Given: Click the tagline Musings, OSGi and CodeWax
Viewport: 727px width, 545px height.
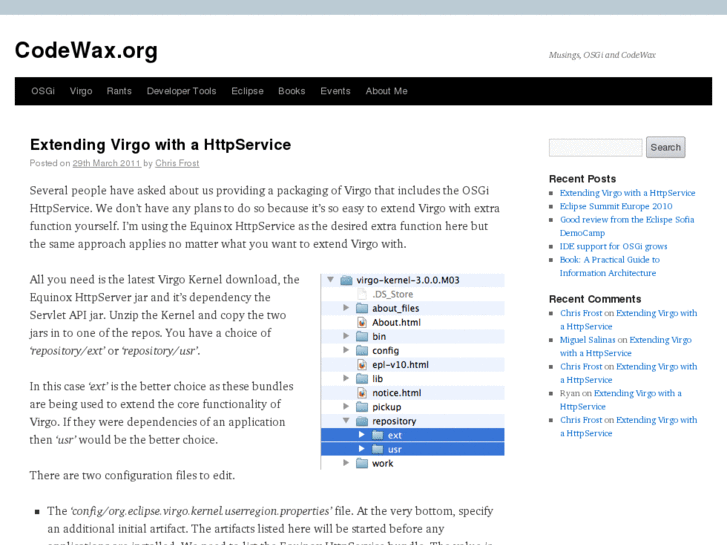Looking at the screenshot, I should point(602,55).
